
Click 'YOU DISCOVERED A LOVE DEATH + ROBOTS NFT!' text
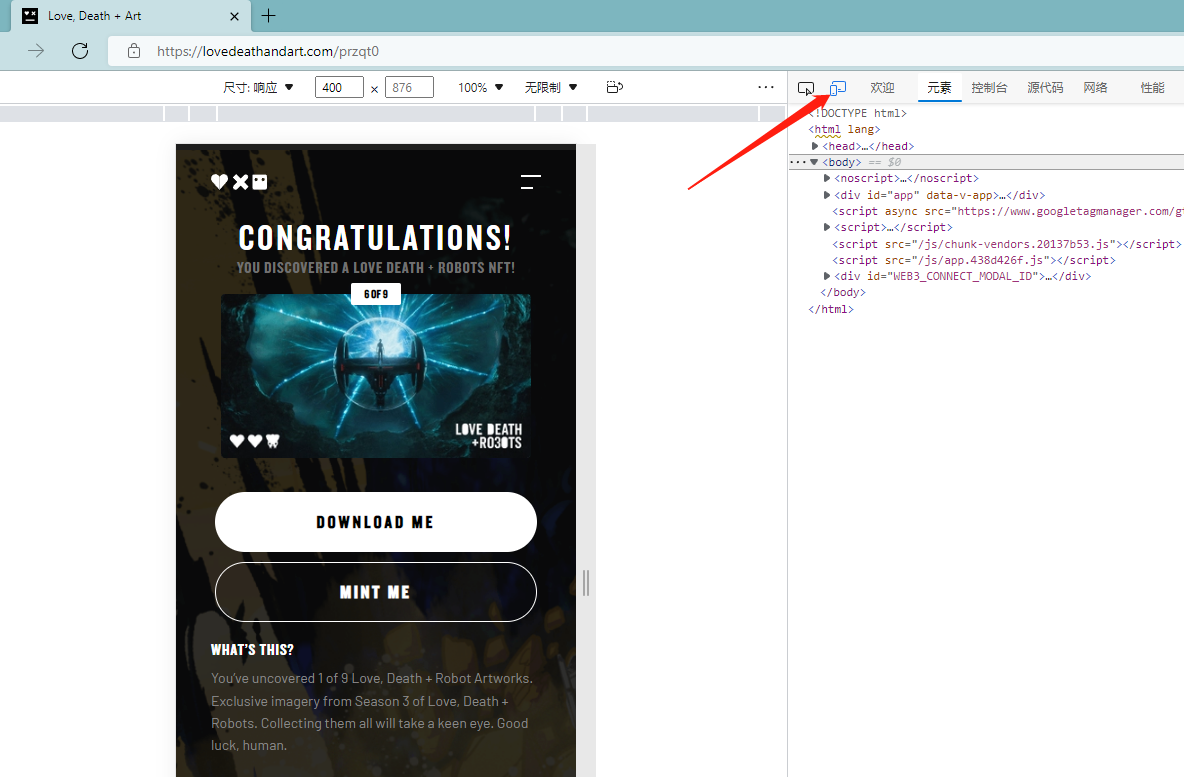(376, 268)
